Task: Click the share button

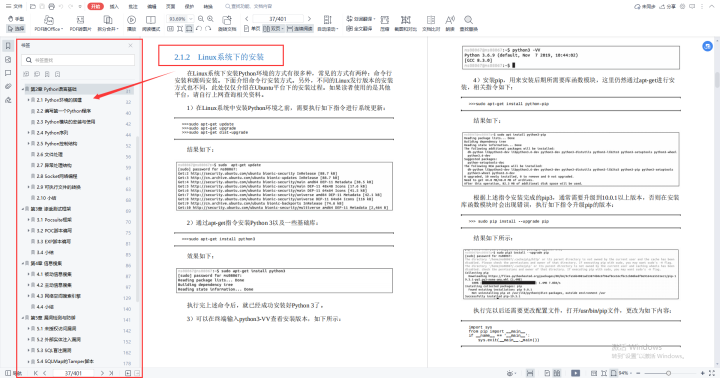Action: (668, 6)
